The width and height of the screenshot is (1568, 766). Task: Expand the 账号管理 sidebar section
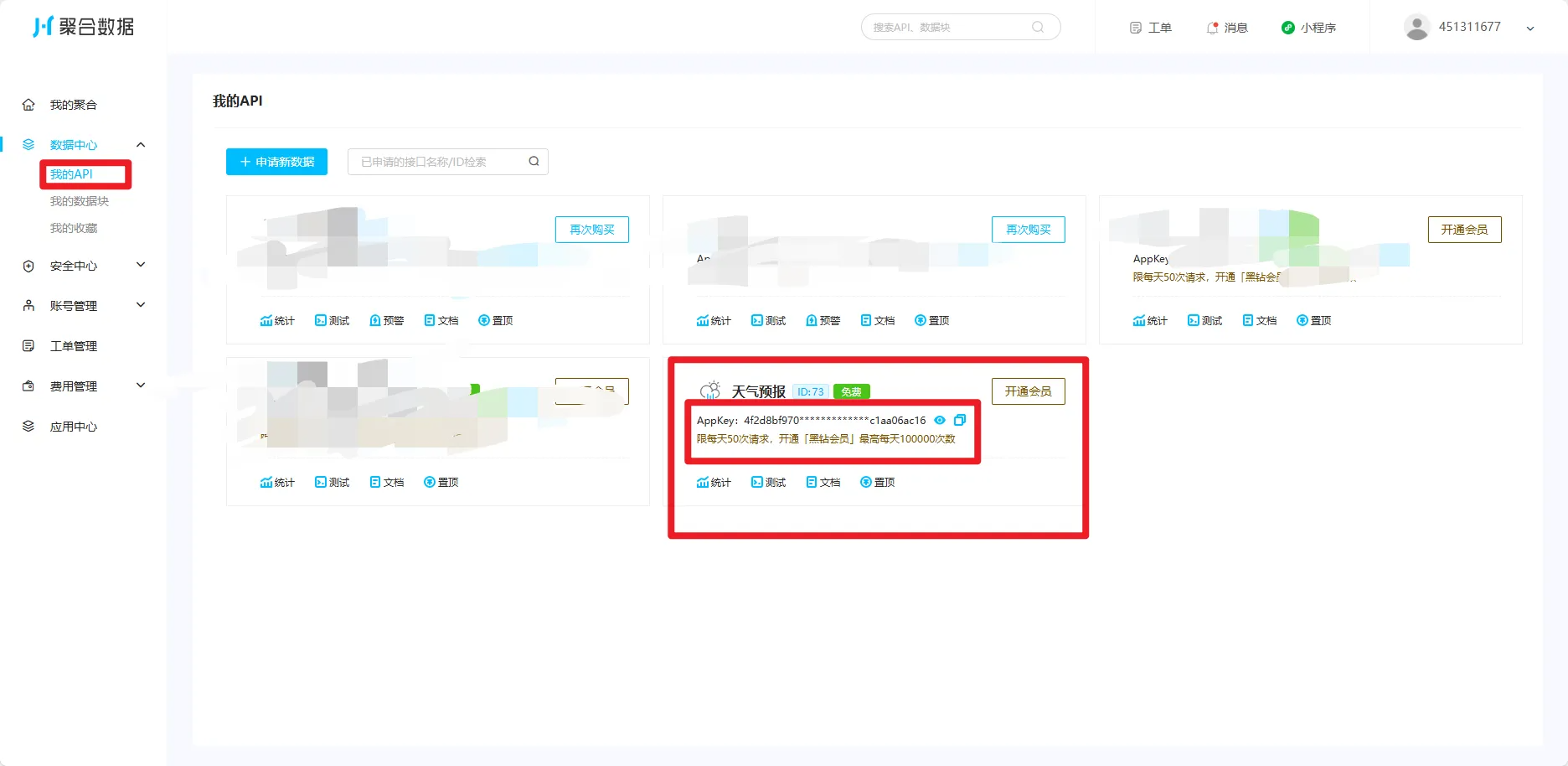141,305
